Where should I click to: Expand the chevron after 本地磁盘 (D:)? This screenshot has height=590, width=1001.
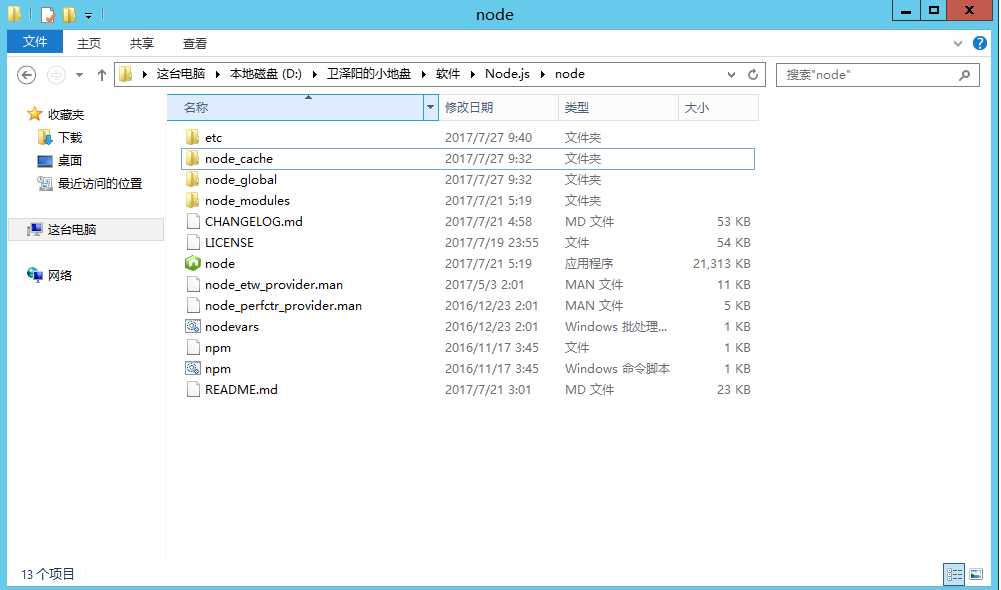click(315, 74)
